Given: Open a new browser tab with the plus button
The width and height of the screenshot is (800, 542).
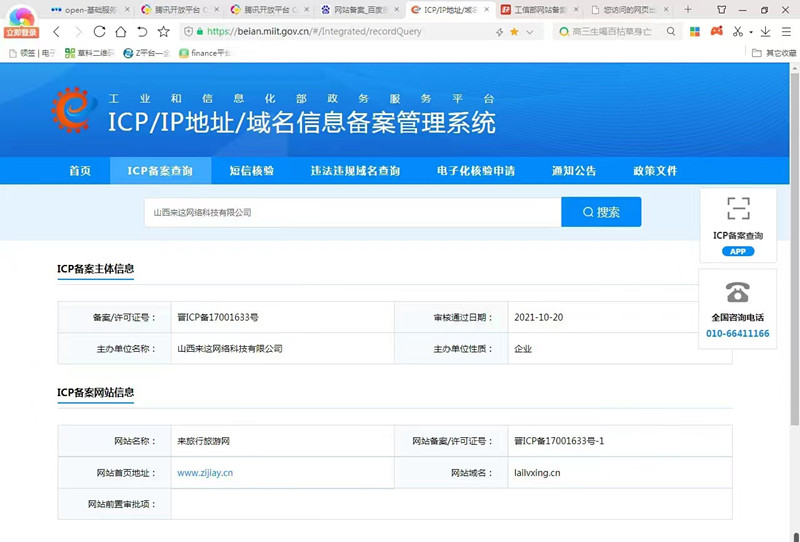Looking at the screenshot, I should pos(688,9).
